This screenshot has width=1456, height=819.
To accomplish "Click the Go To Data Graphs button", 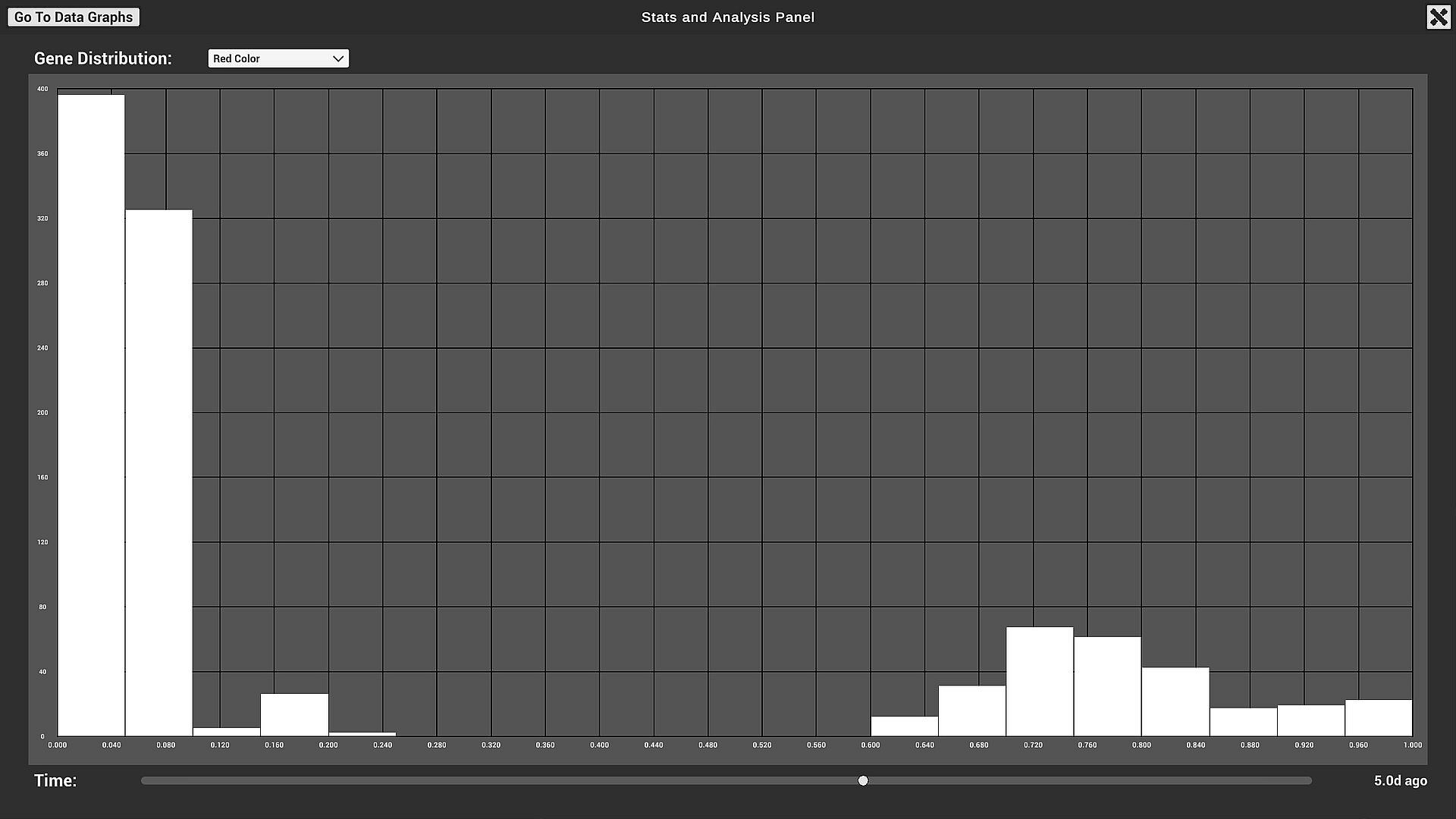I will tap(74, 17).
